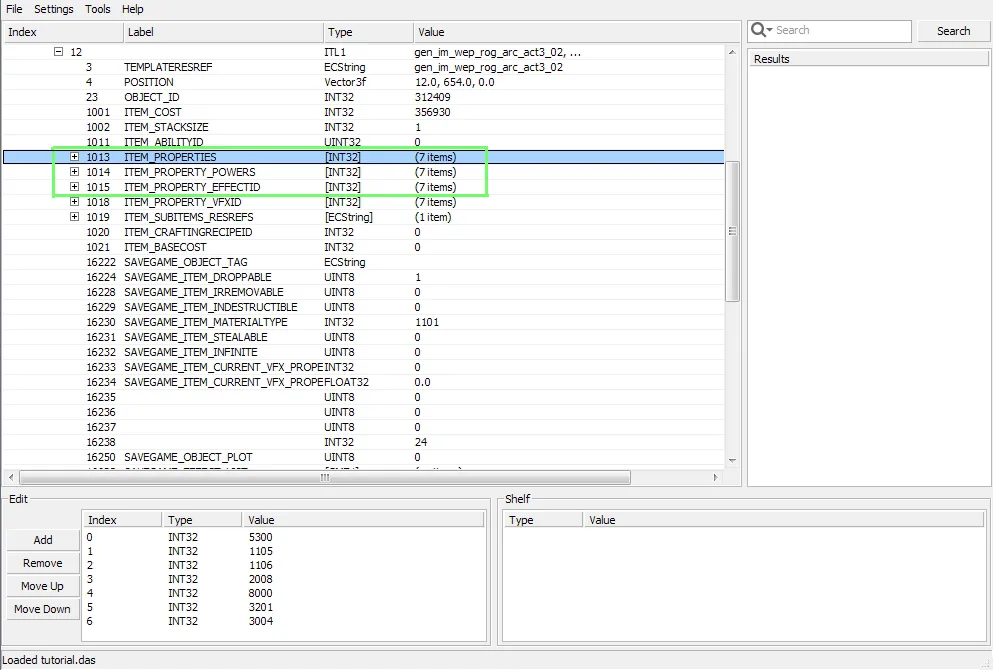Click the Add button
This screenshot has height=670, width=993.
click(x=43, y=540)
